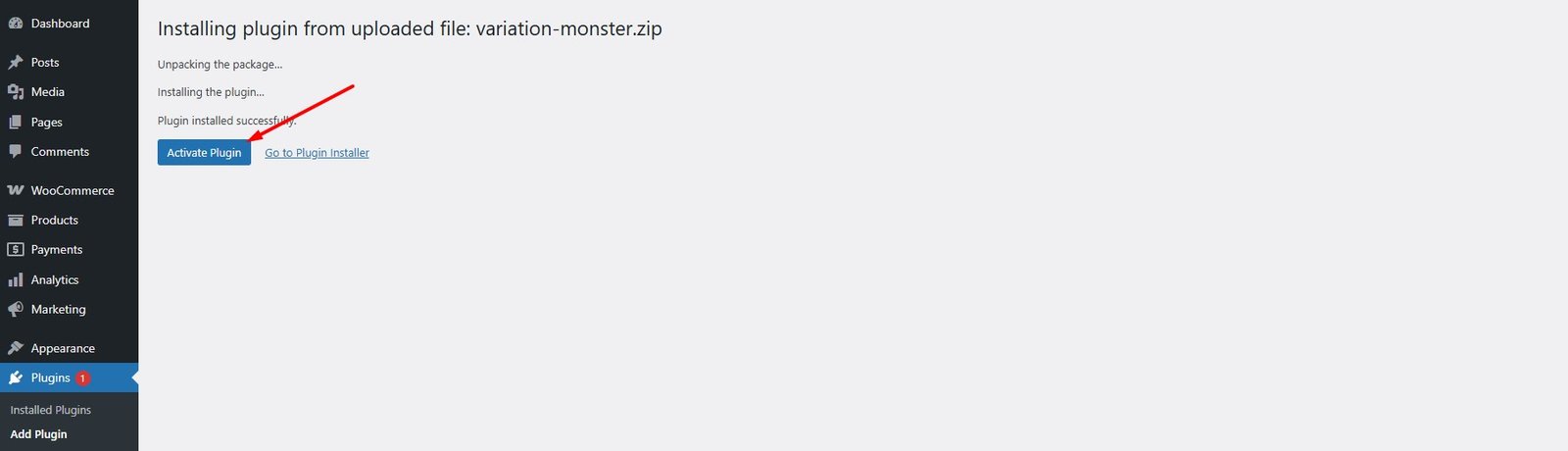Viewport: 1568px width, 451px height.
Task: Click the Marketing megaphone icon
Action: 16,310
